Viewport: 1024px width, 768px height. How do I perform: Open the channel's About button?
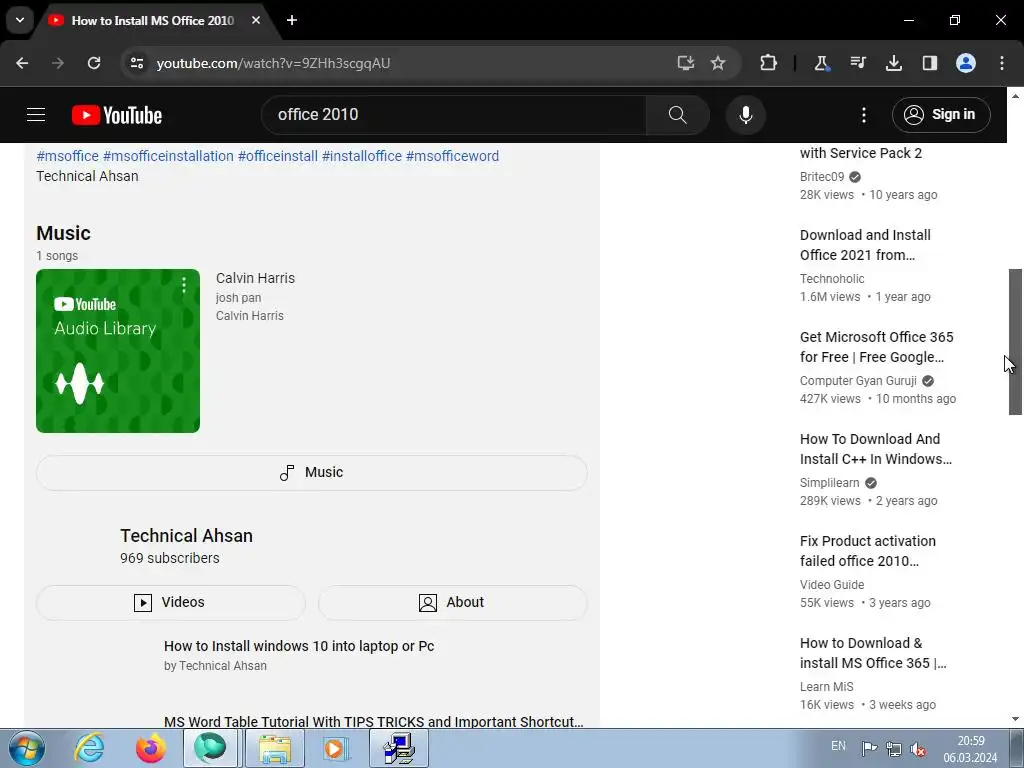pos(453,602)
